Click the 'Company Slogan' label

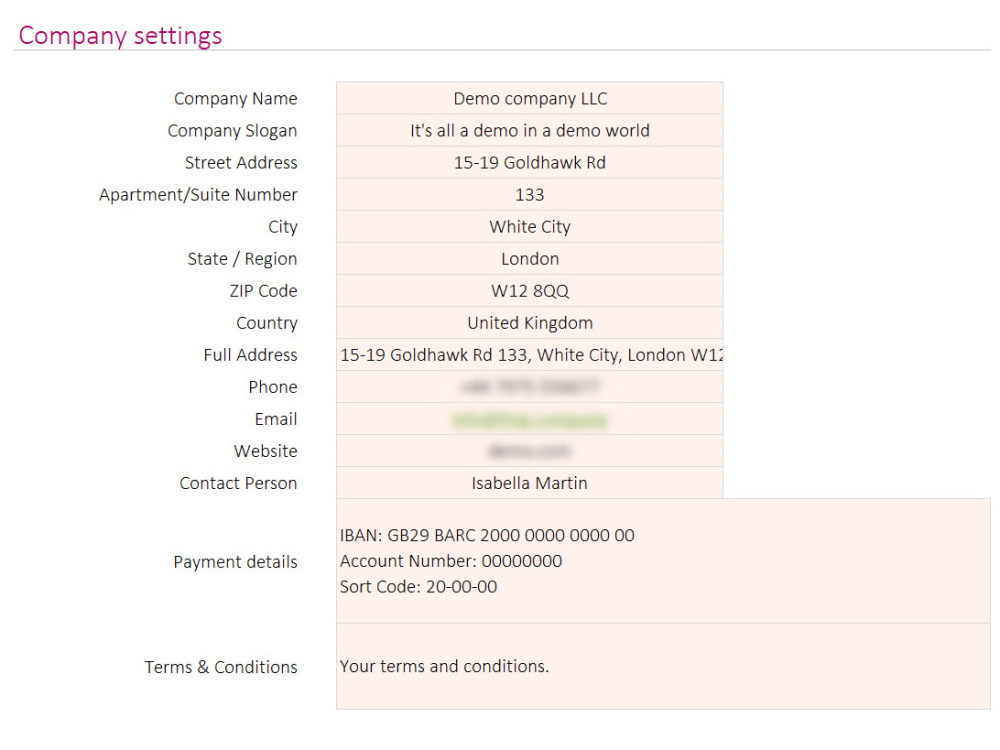click(232, 131)
